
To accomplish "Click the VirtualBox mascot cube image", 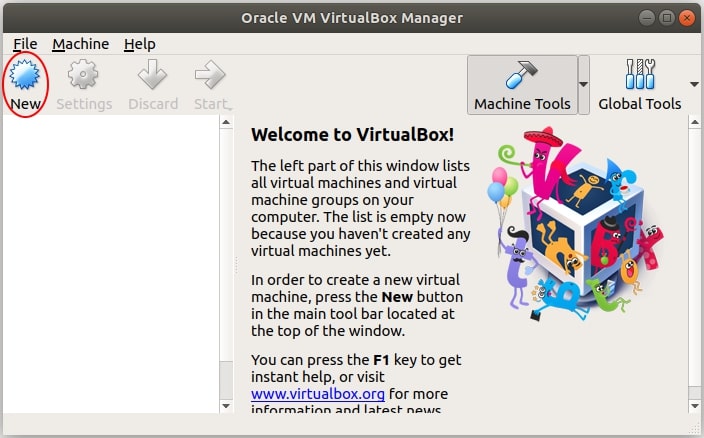I will (576, 224).
